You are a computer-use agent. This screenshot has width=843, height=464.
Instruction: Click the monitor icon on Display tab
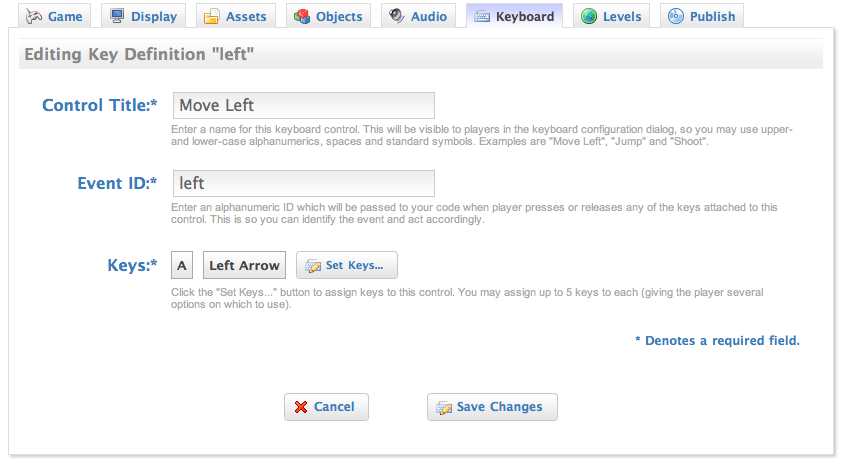[117, 16]
